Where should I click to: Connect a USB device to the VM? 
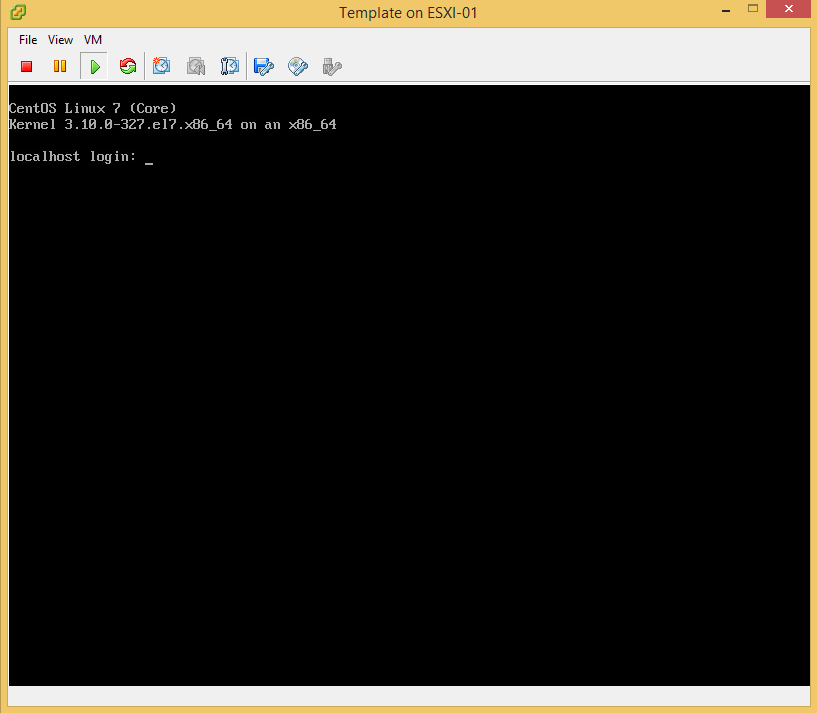[332, 67]
